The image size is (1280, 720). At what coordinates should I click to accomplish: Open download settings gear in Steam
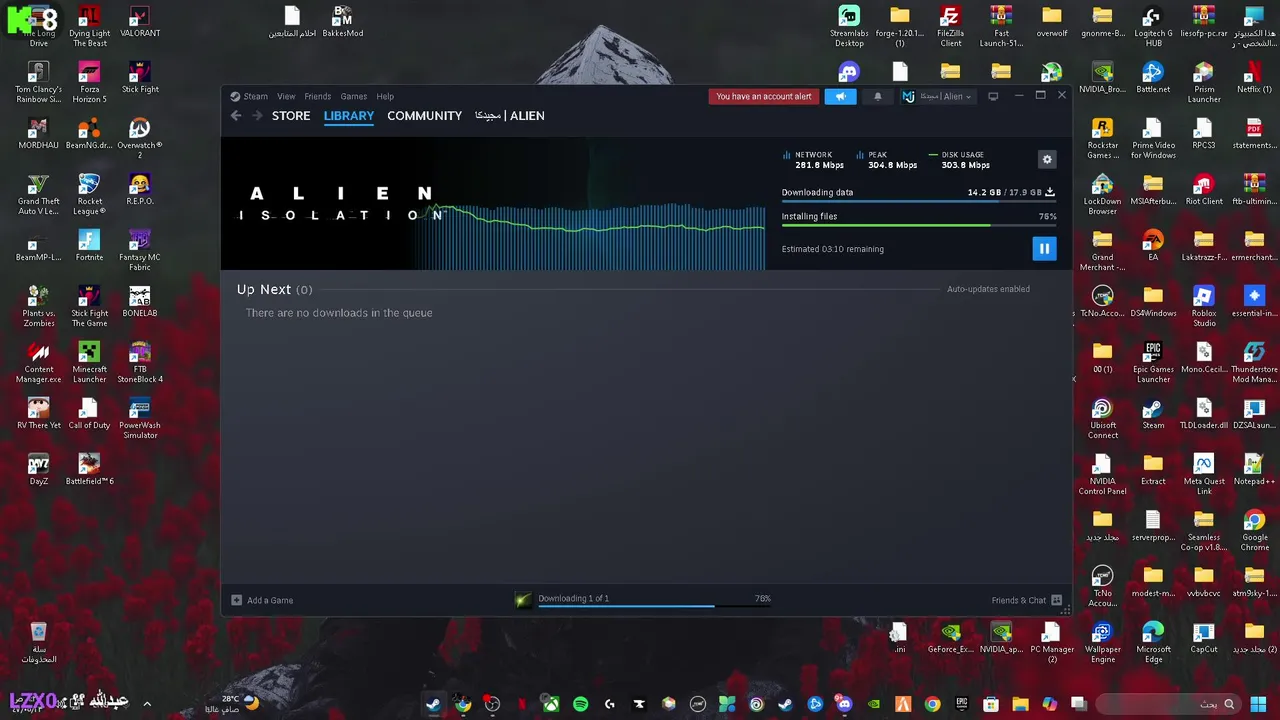pyautogui.click(x=1047, y=160)
